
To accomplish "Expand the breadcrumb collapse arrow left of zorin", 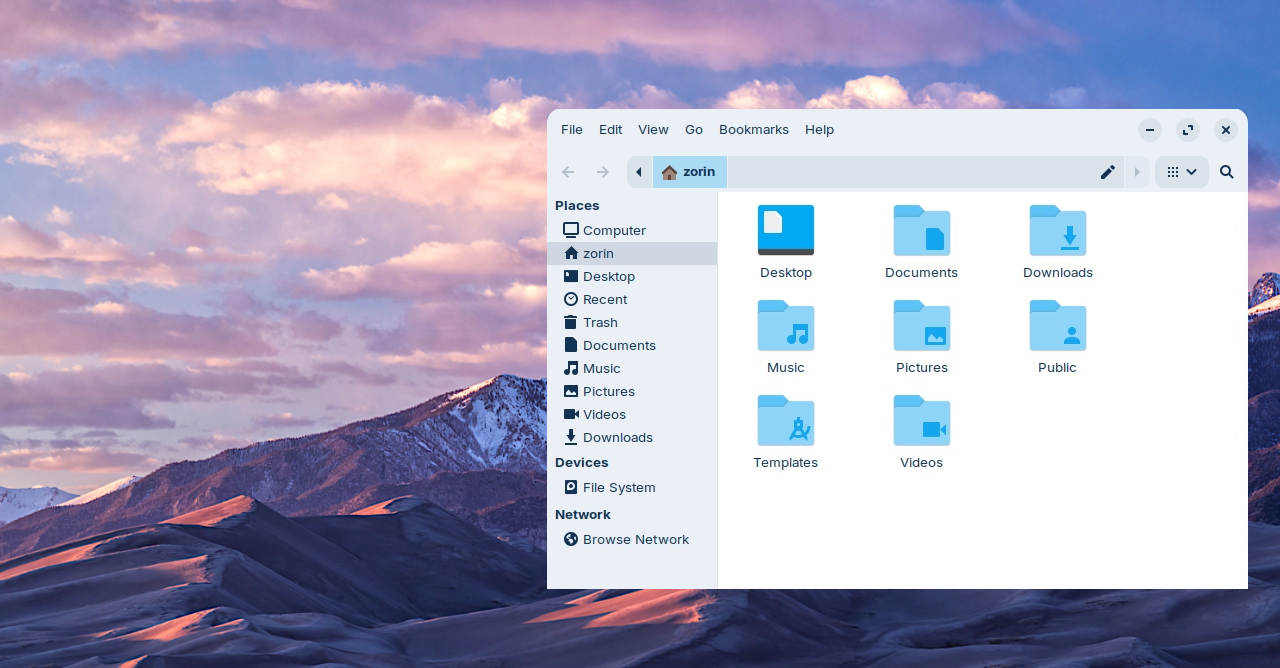I will [639, 172].
